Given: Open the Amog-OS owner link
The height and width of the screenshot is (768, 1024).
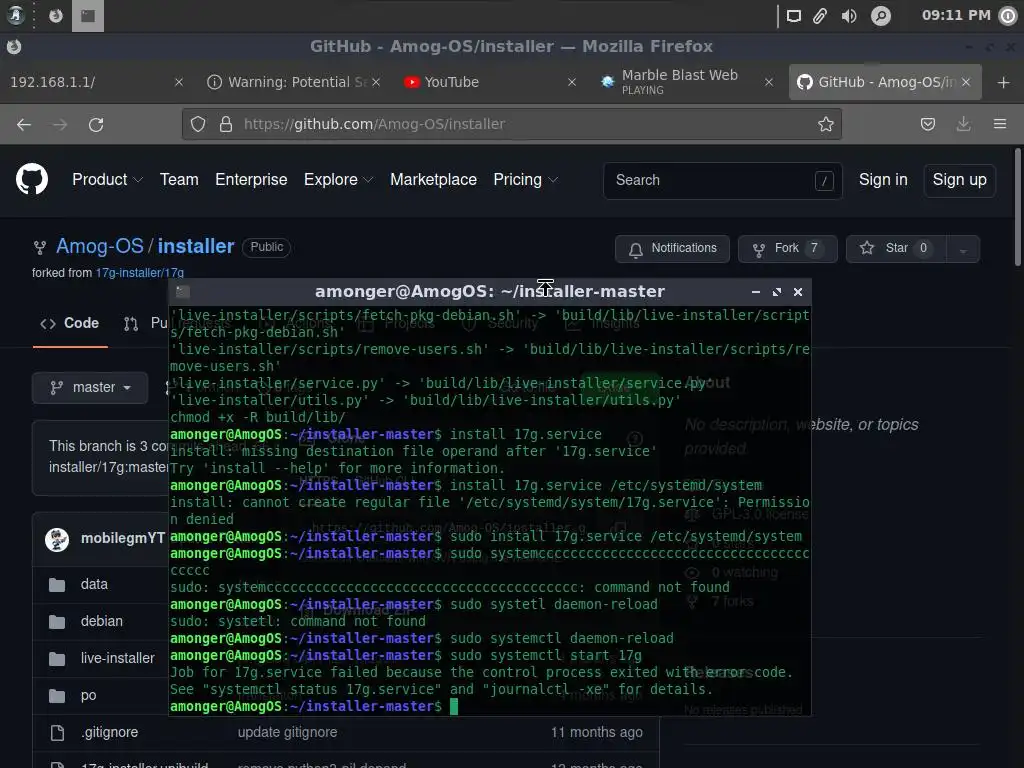Looking at the screenshot, I should 100,246.
